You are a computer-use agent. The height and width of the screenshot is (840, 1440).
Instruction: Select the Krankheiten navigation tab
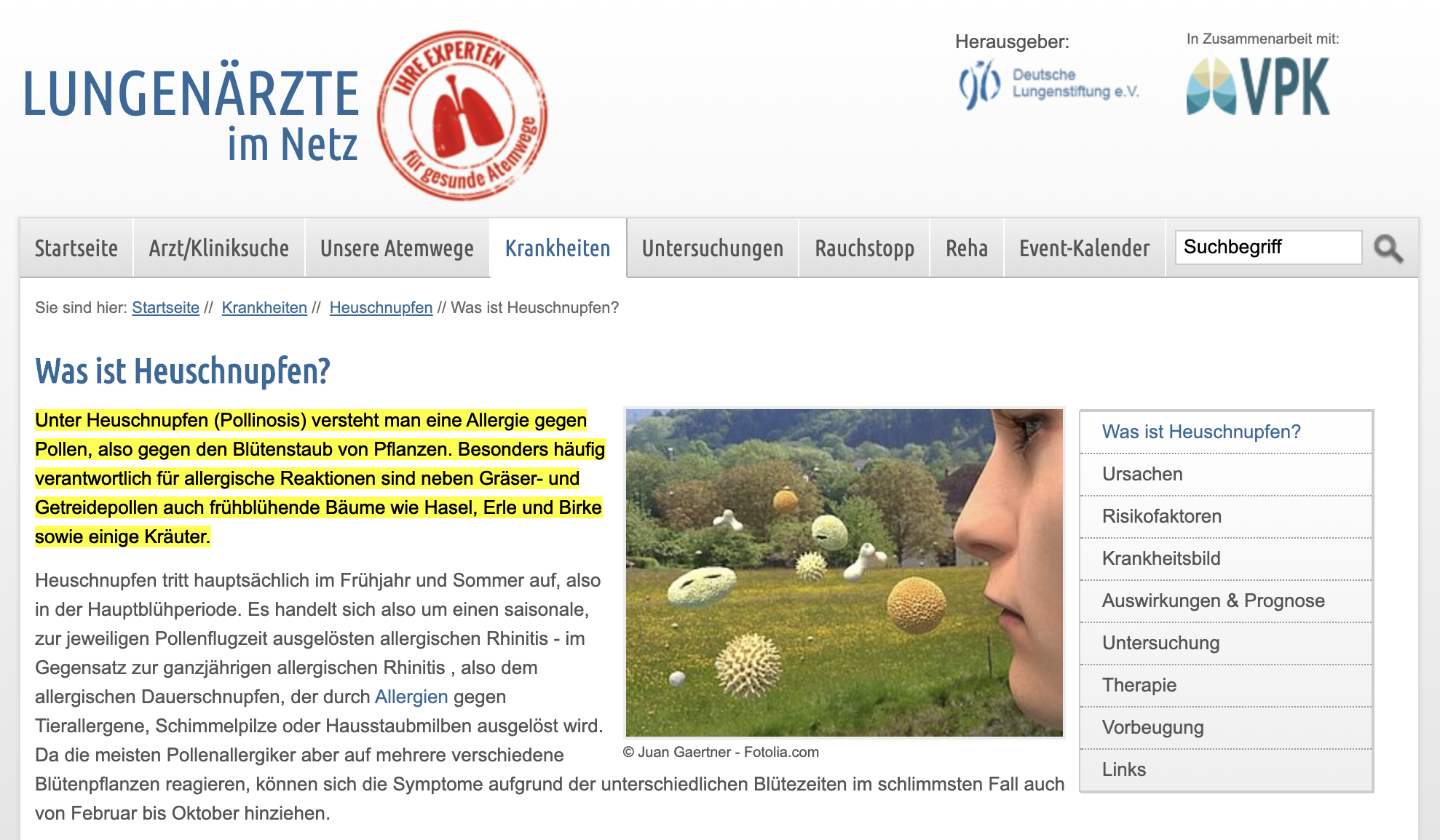pos(558,248)
